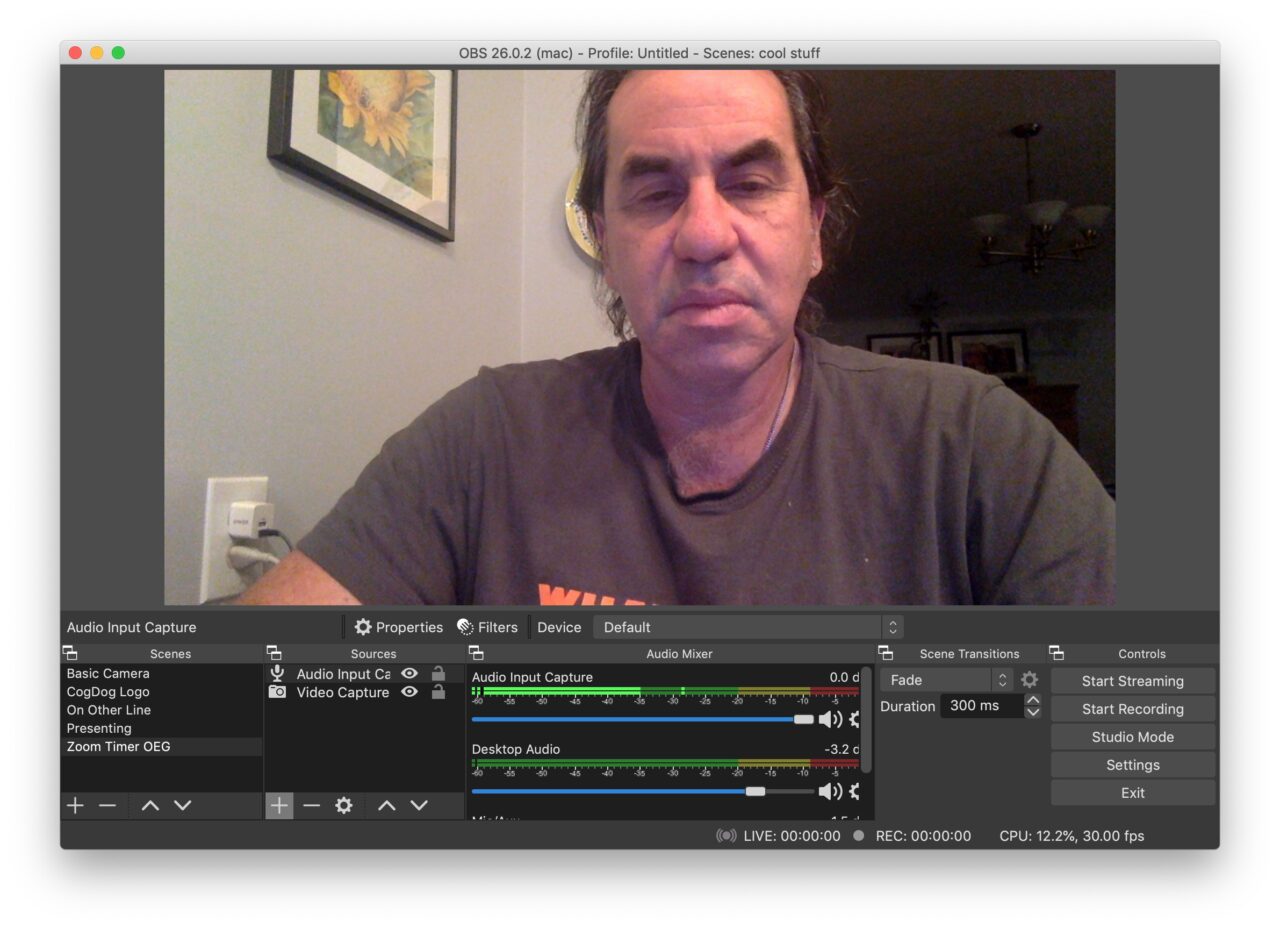Open Desktop Audio mixer gear settings
The image size is (1280, 929).
[854, 791]
